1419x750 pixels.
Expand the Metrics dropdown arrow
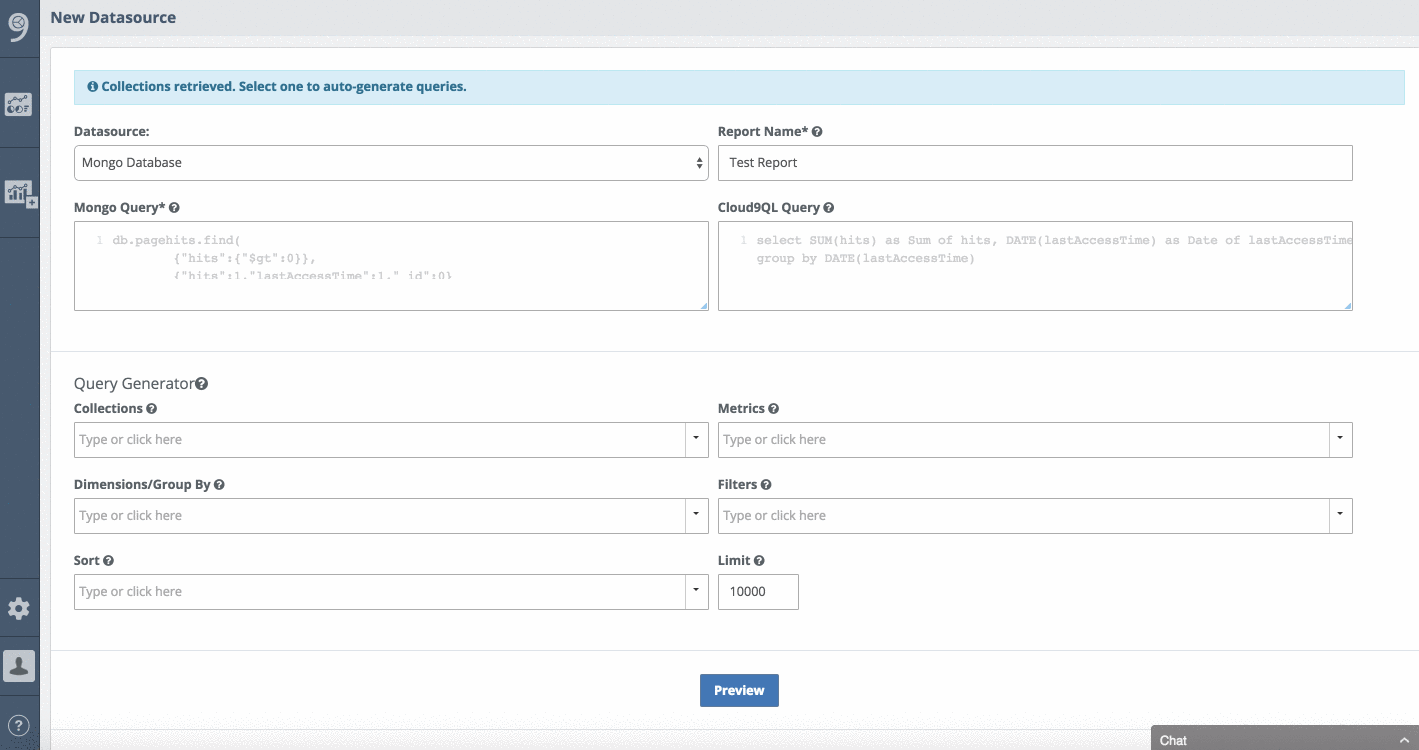pos(1340,439)
